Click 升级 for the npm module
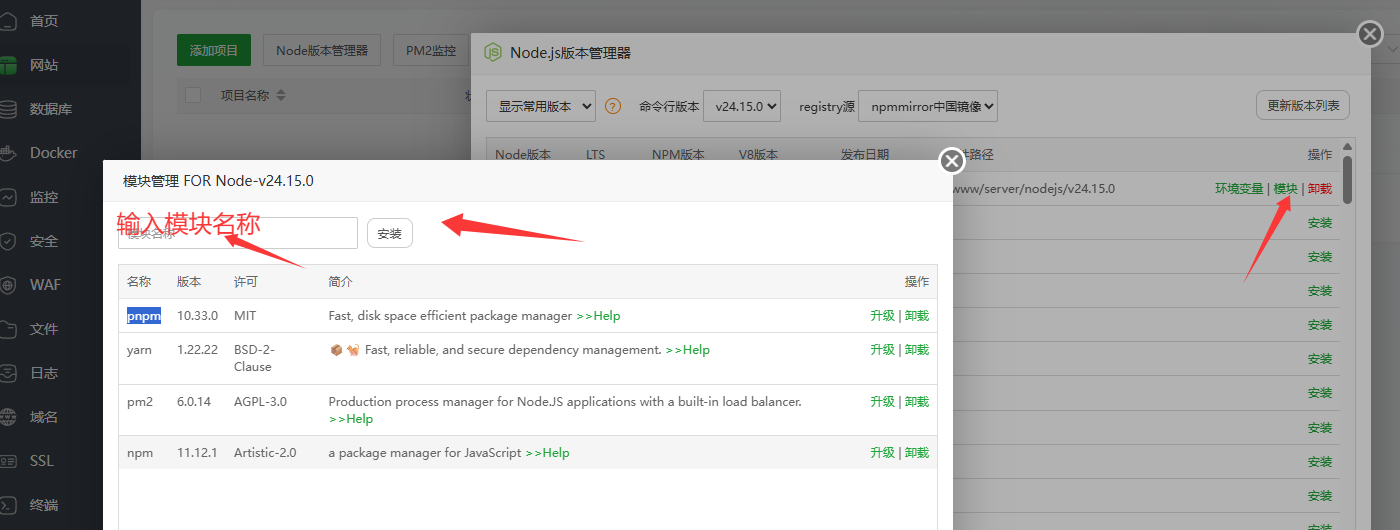1400x530 pixels. click(x=882, y=453)
